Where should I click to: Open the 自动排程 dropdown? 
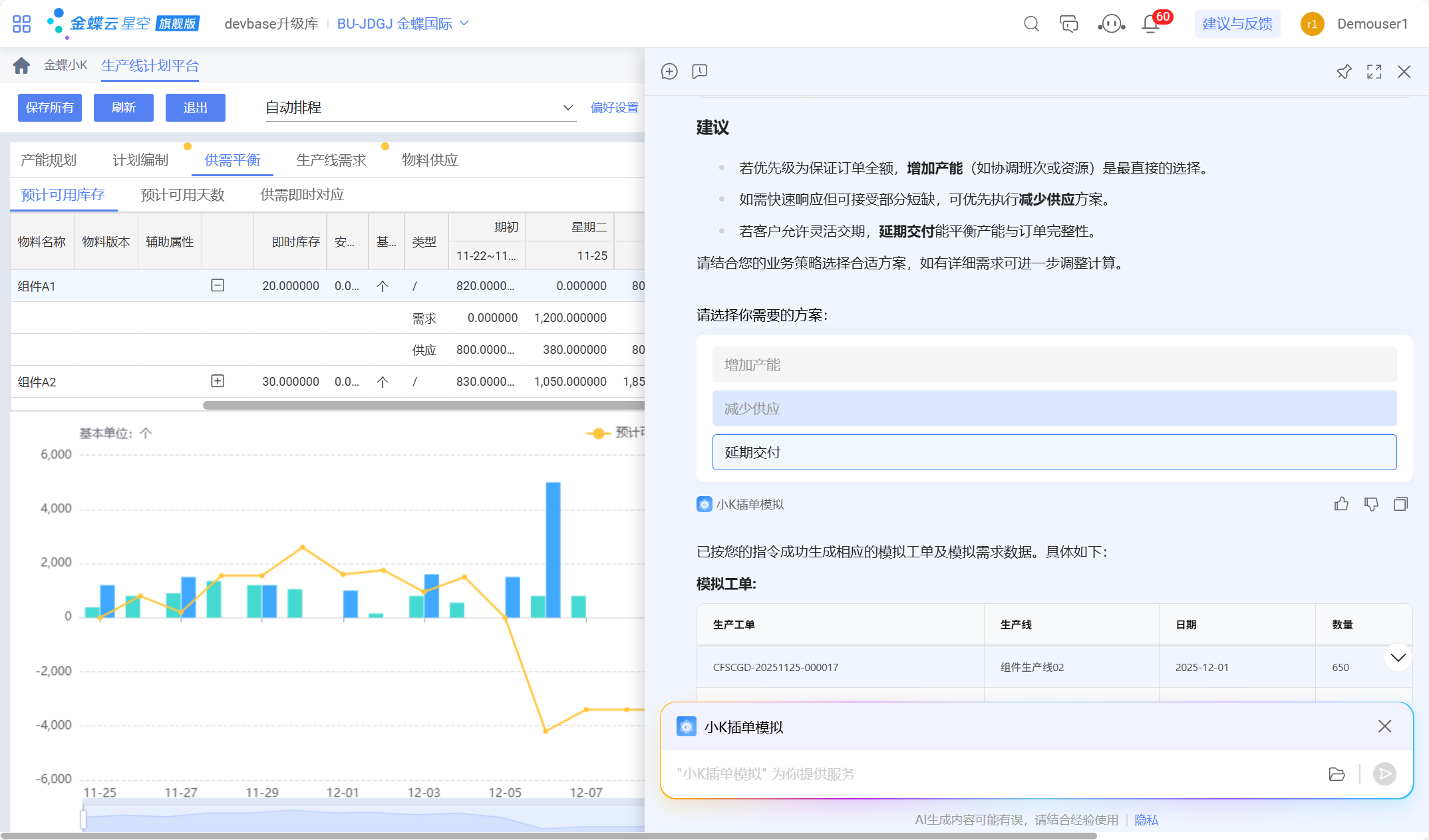click(x=419, y=108)
